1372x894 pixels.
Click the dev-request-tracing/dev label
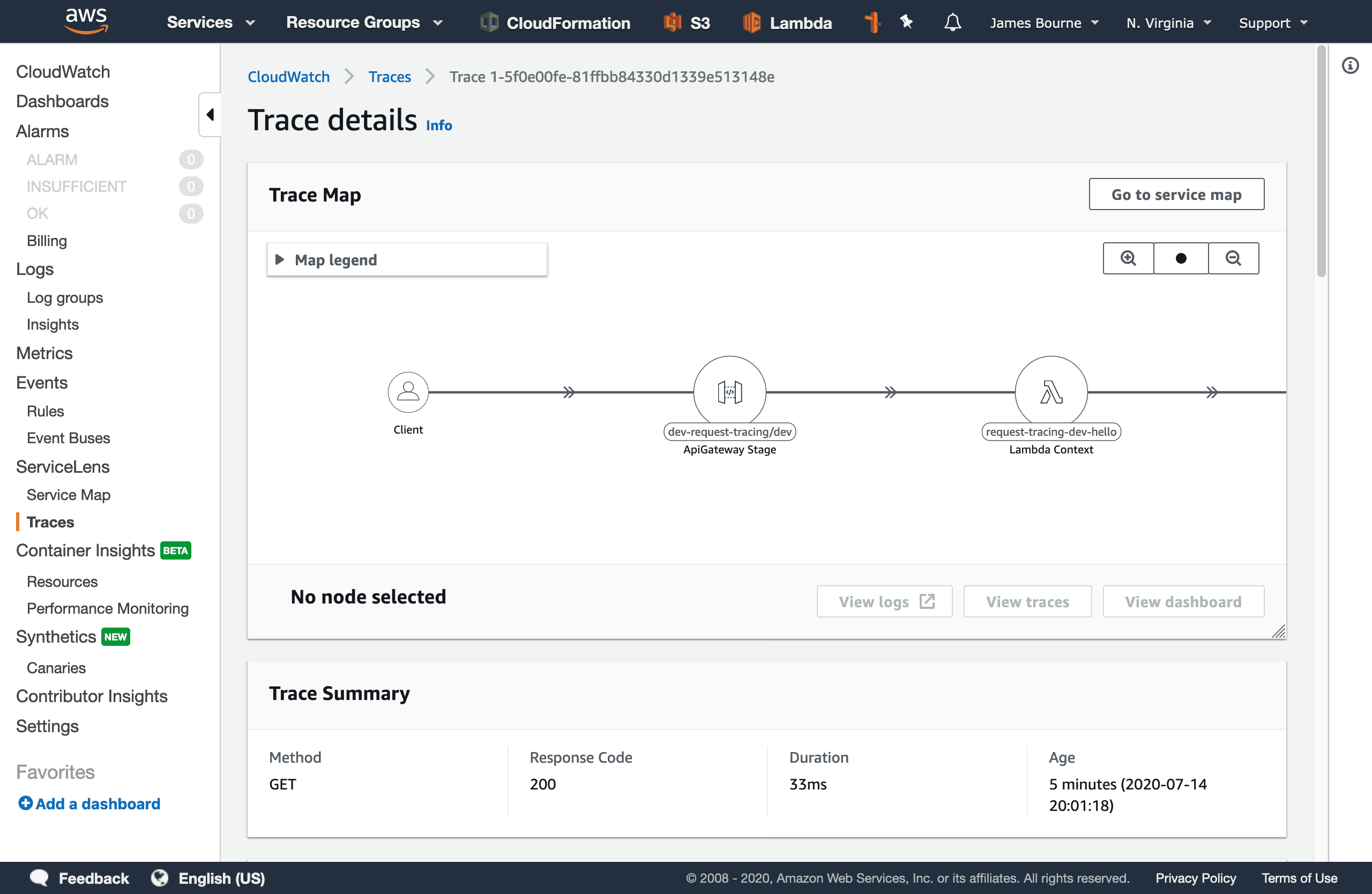coord(730,431)
